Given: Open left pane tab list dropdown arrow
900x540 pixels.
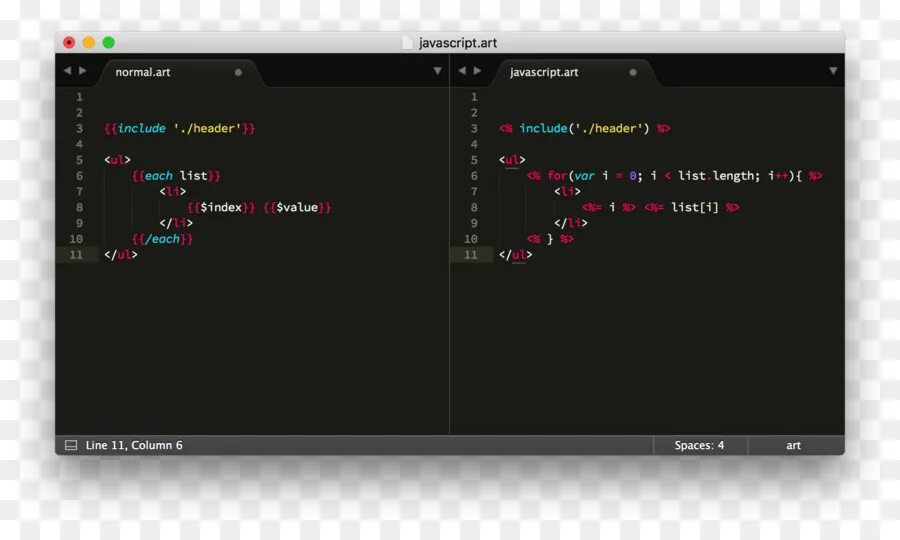Looking at the screenshot, I should click(437, 71).
